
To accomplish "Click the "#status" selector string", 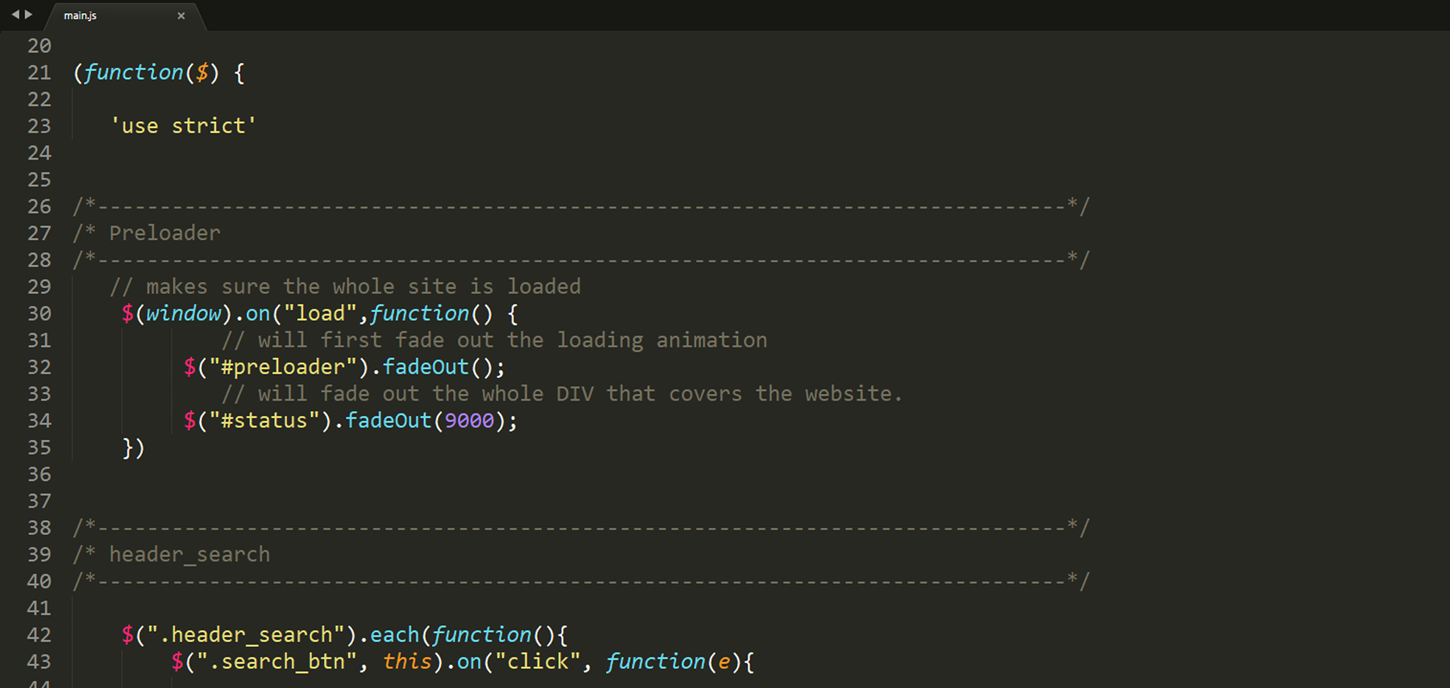I will (265, 421).
